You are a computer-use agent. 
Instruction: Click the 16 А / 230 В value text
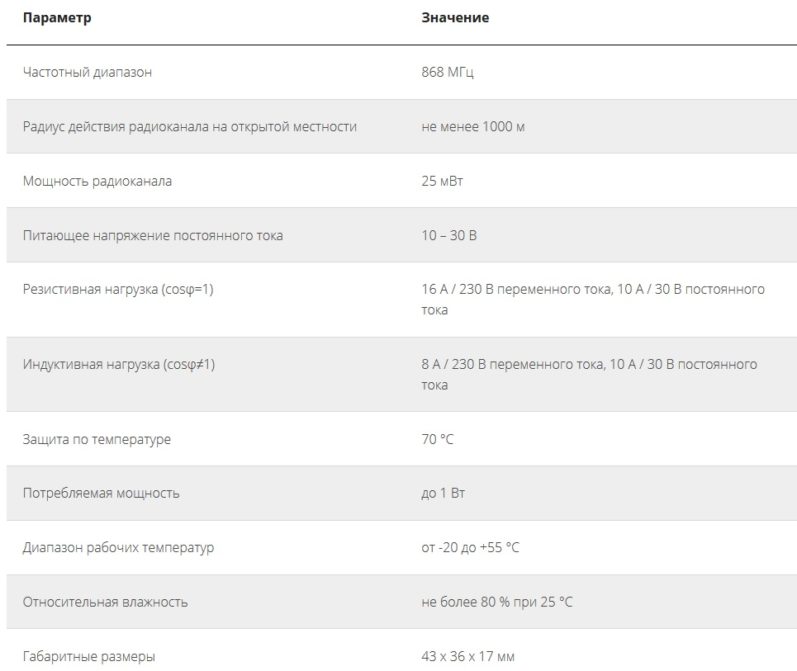pyautogui.click(x=593, y=299)
